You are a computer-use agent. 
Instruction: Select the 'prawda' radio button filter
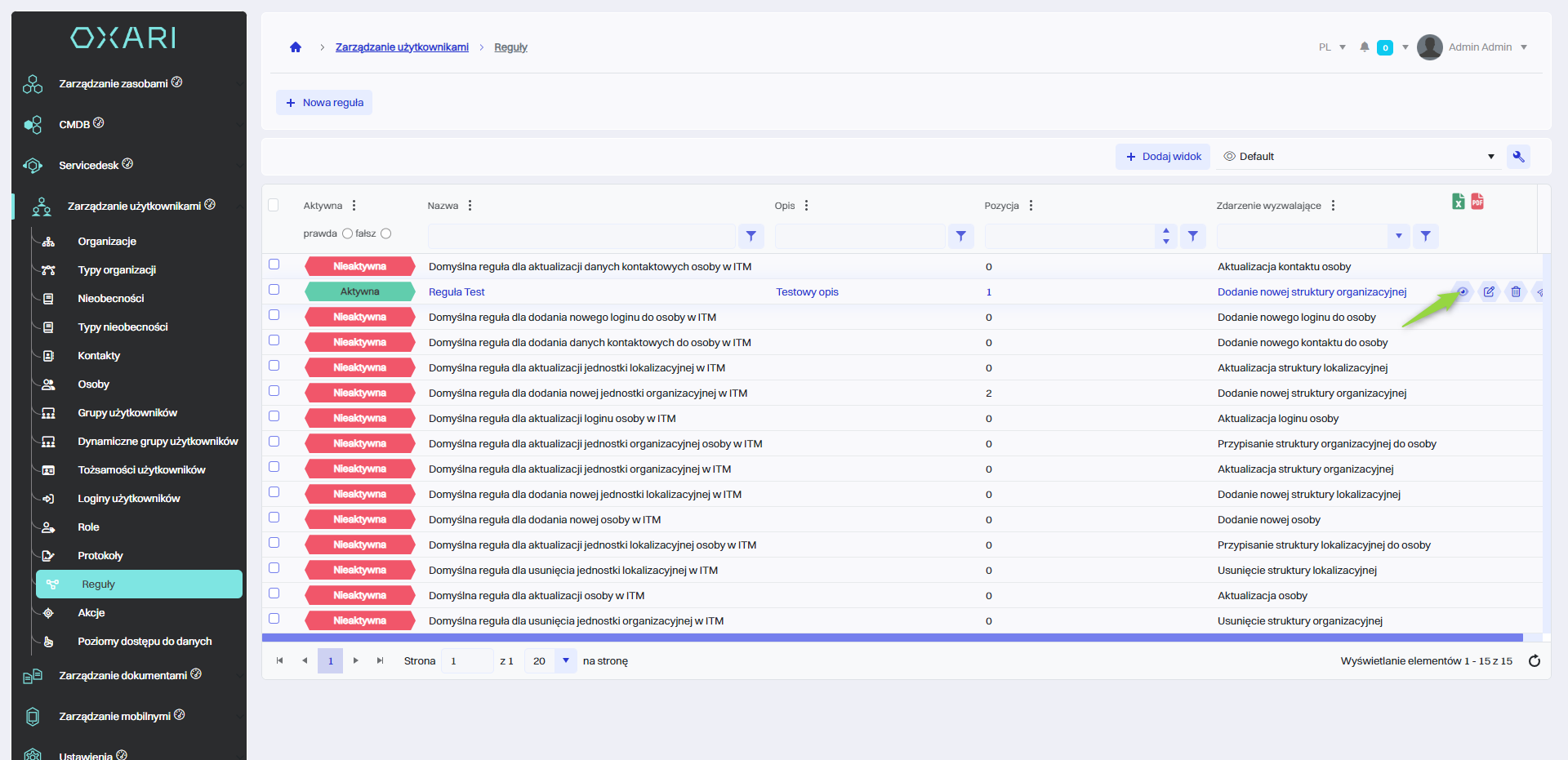click(x=347, y=233)
